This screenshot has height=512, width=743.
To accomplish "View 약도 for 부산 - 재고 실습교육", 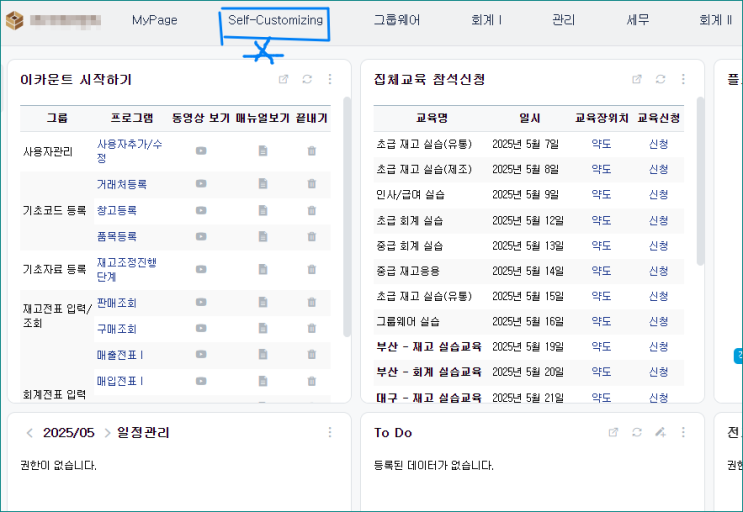I will coord(601,347).
